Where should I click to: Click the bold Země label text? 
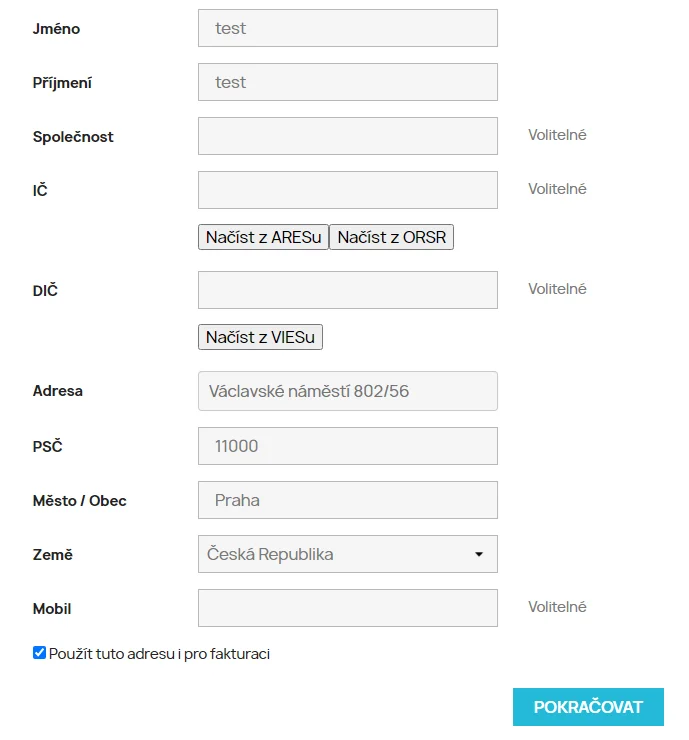coord(53,555)
